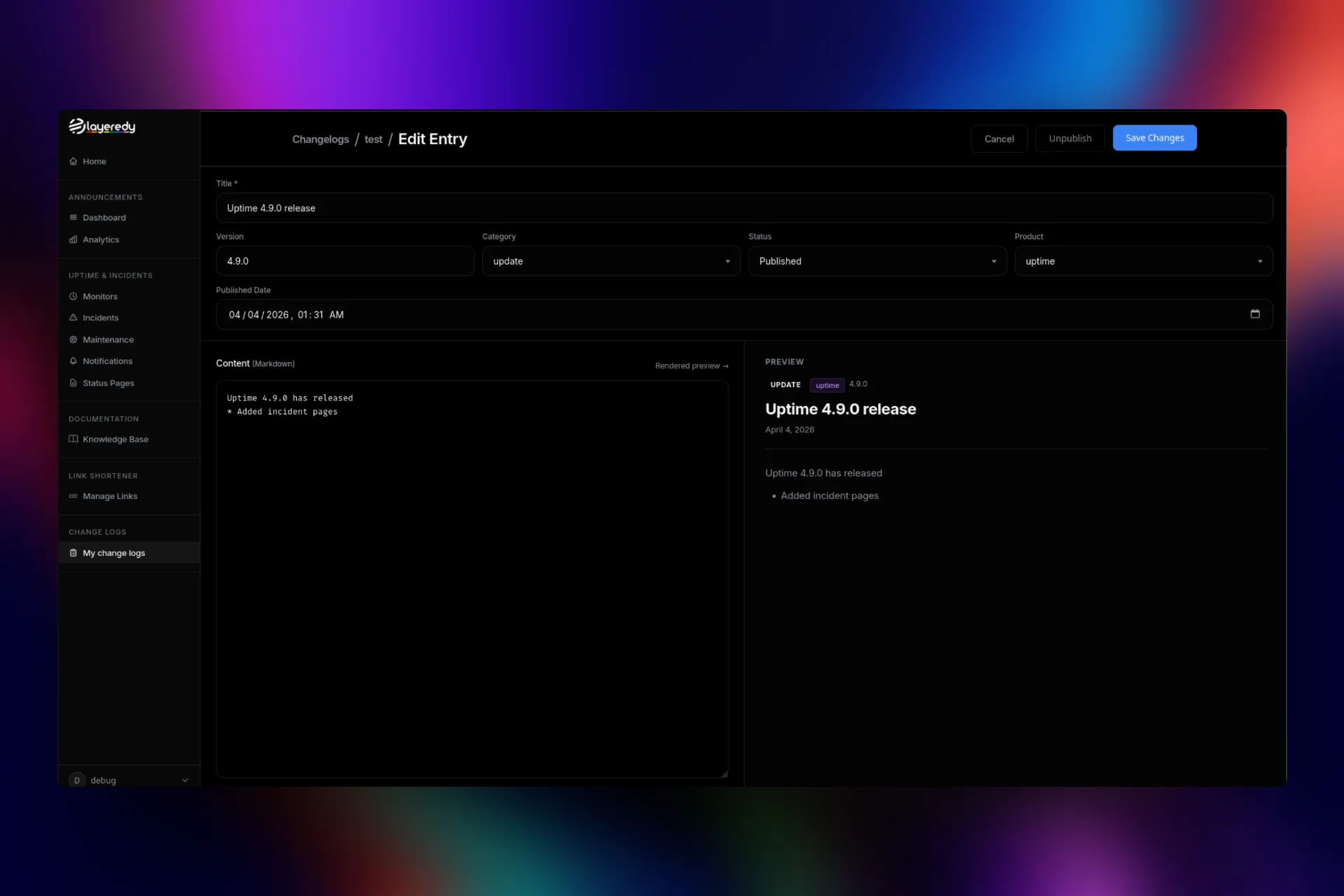Open the Product dropdown showing uptime
Image resolution: width=1344 pixels, height=896 pixels.
(1142, 260)
